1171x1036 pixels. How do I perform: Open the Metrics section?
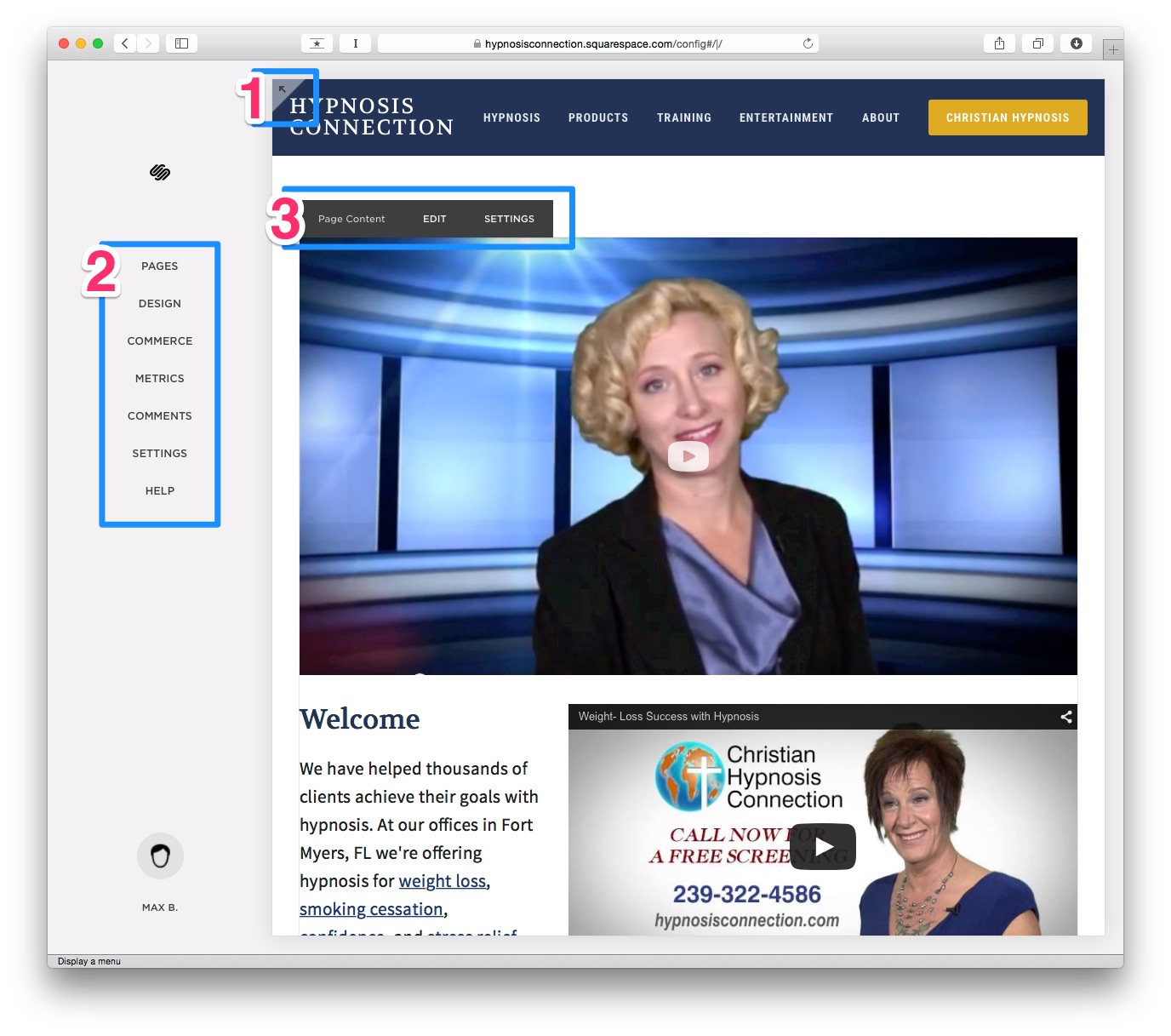tap(160, 379)
